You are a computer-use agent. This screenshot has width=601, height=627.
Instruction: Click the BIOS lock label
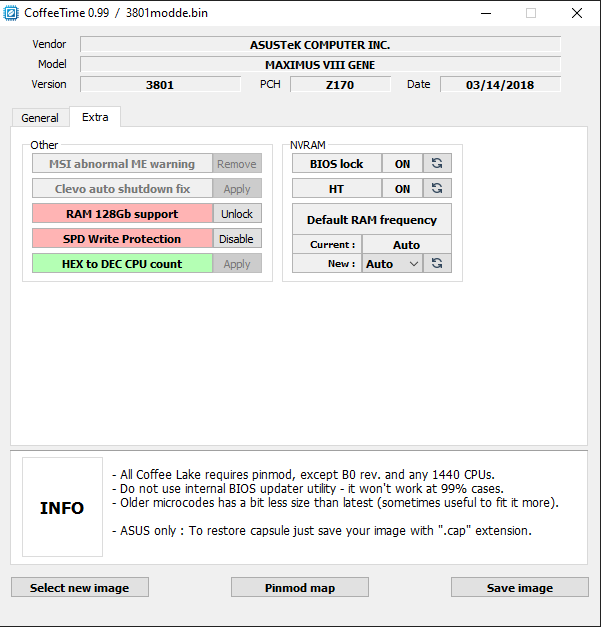click(x=337, y=163)
